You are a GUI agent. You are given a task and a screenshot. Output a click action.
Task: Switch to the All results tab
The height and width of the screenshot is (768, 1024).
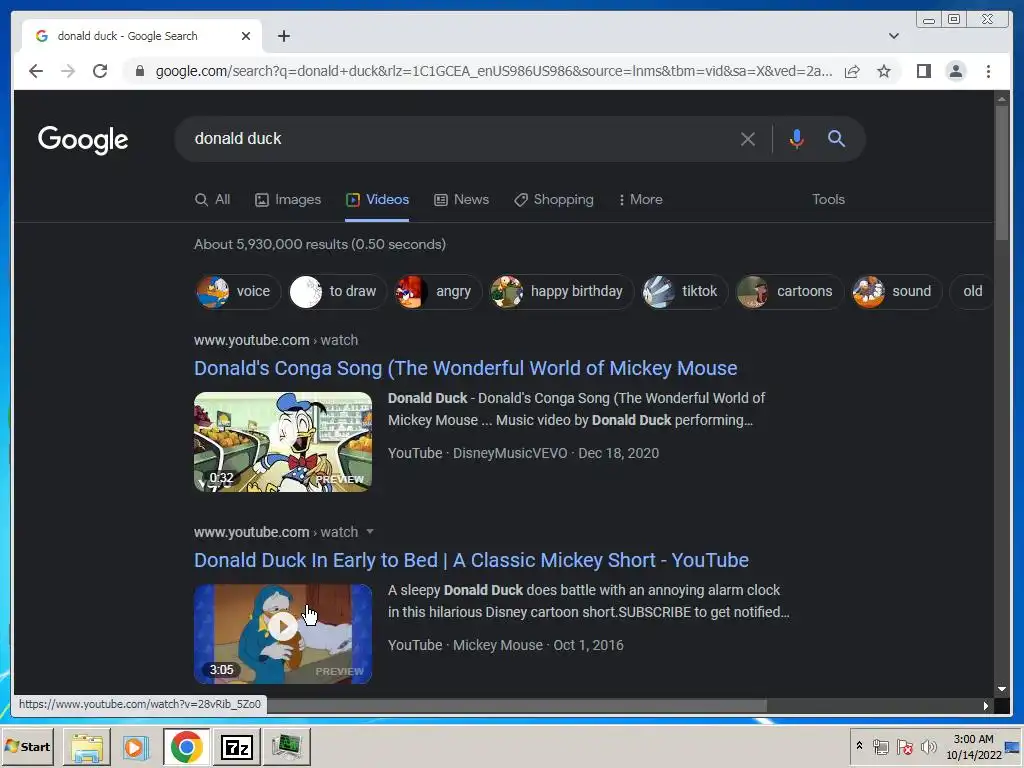(x=213, y=200)
